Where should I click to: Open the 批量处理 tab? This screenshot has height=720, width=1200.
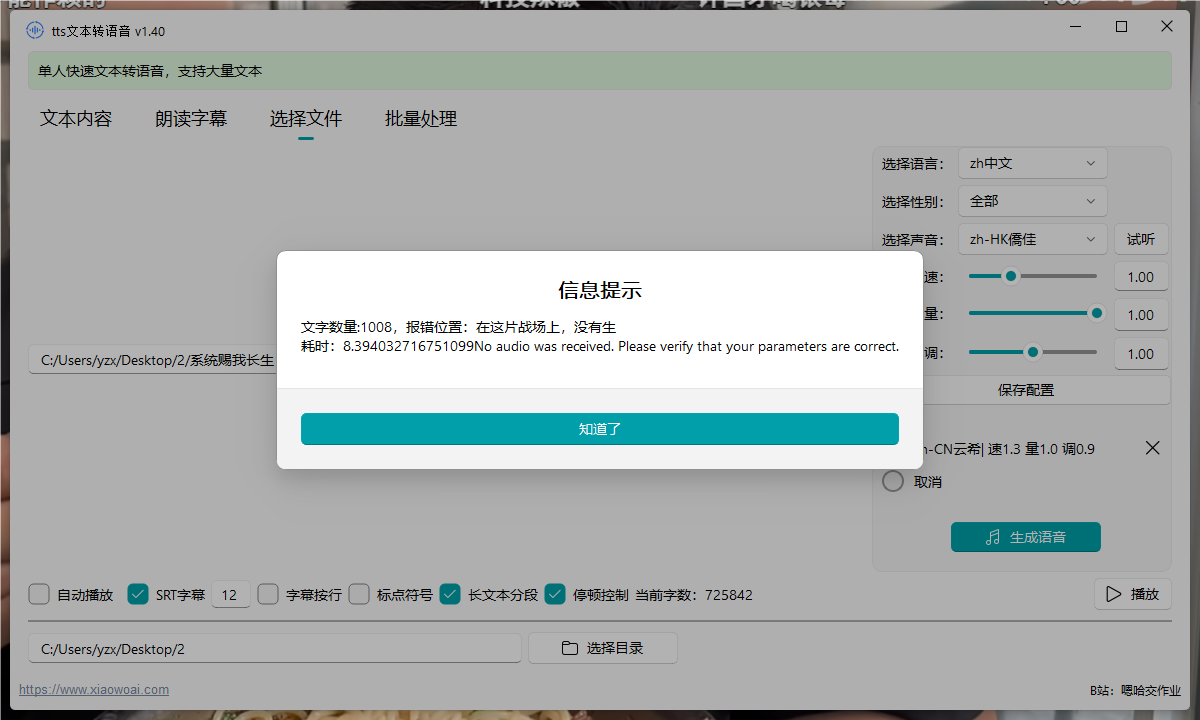pyautogui.click(x=421, y=119)
